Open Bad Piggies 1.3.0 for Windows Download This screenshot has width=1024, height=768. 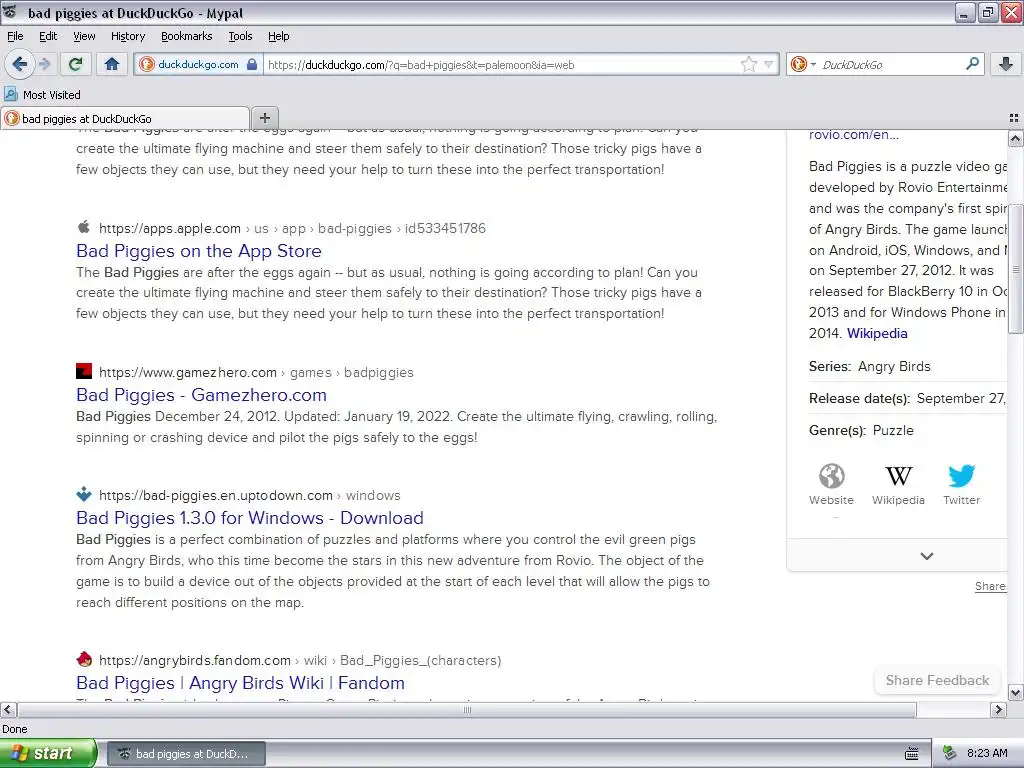[249, 518]
